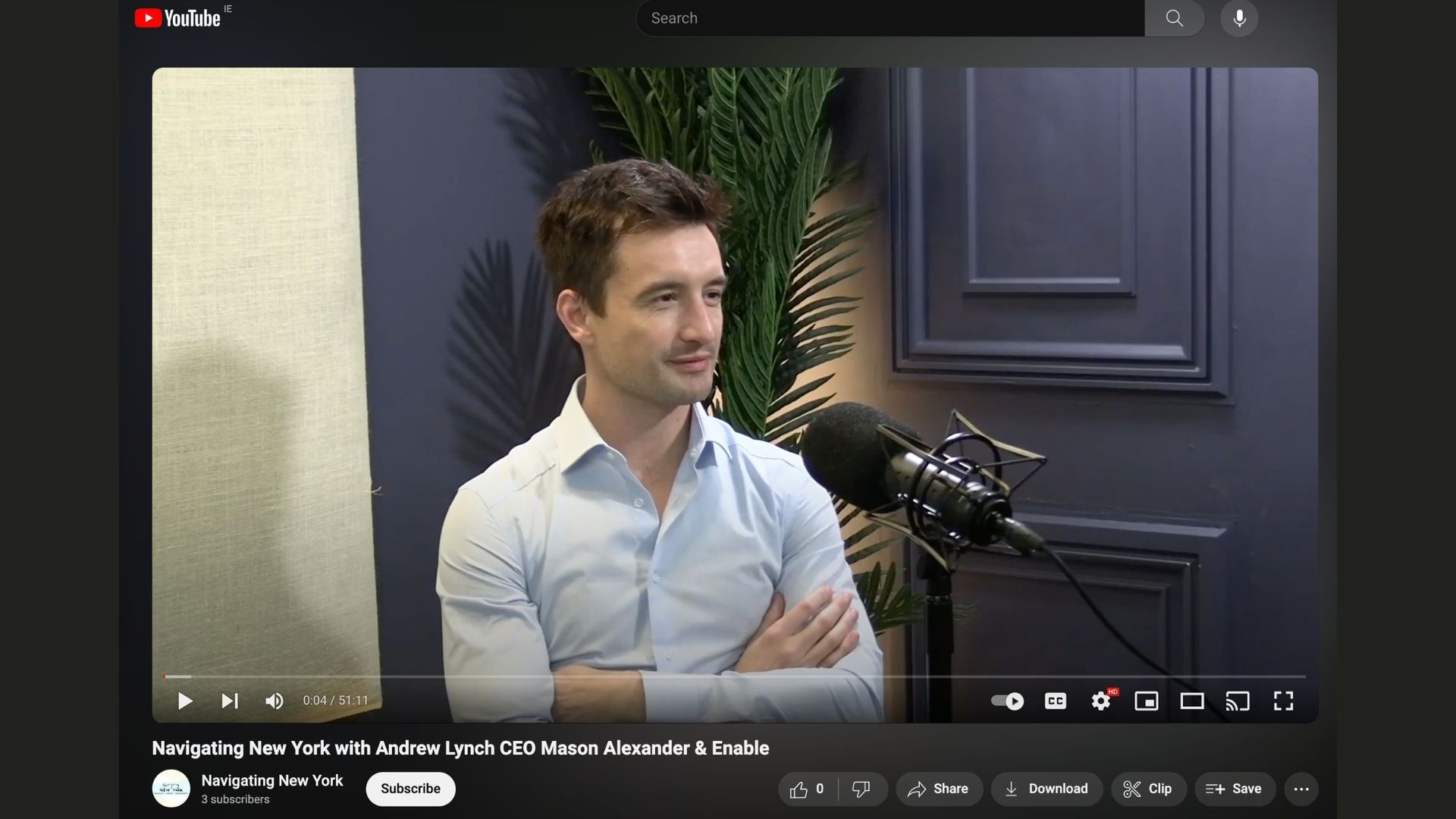Screen dimensions: 1456x819
Task: Dislike the video with thumbs down
Action: point(861,789)
